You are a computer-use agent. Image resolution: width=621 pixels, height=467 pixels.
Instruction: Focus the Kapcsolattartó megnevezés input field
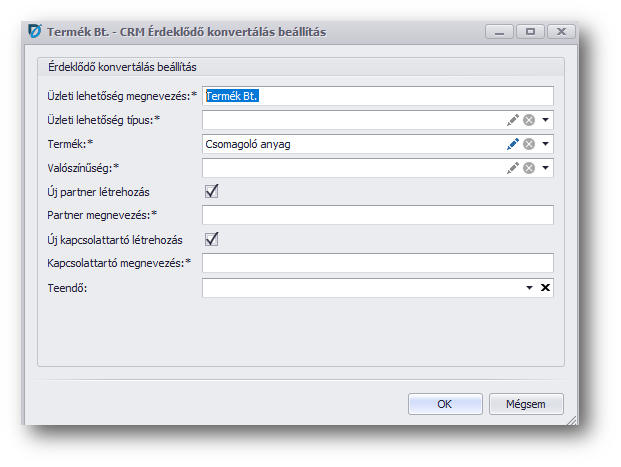point(377,263)
